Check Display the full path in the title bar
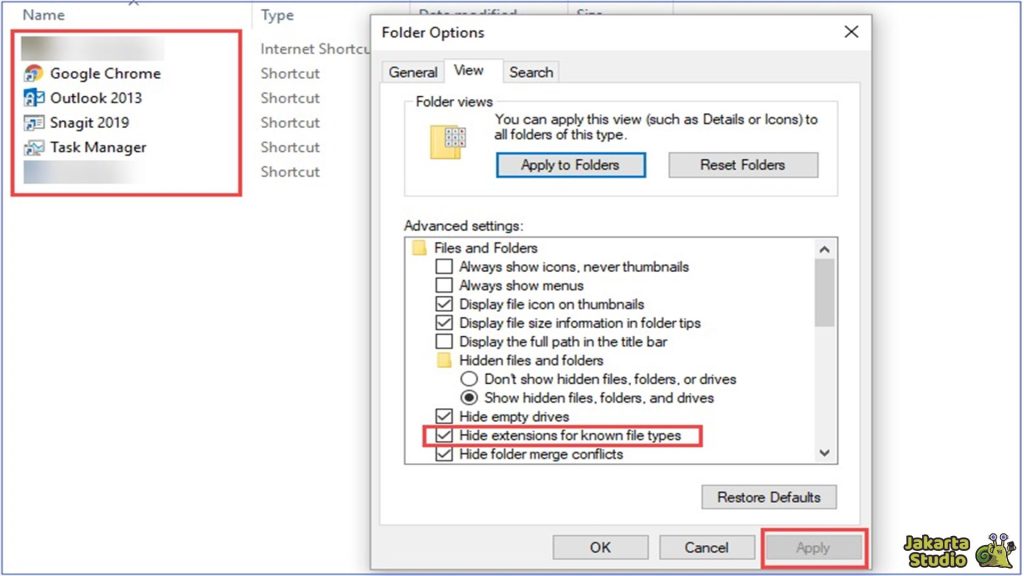 click(x=444, y=341)
